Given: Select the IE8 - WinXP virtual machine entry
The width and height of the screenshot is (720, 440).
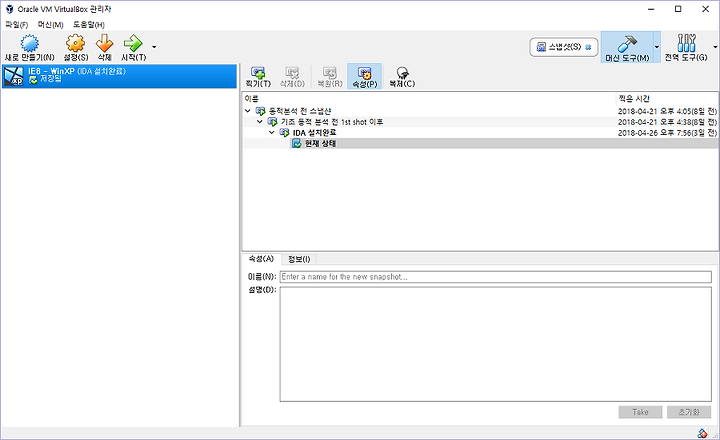Looking at the screenshot, I should click(119, 76).
